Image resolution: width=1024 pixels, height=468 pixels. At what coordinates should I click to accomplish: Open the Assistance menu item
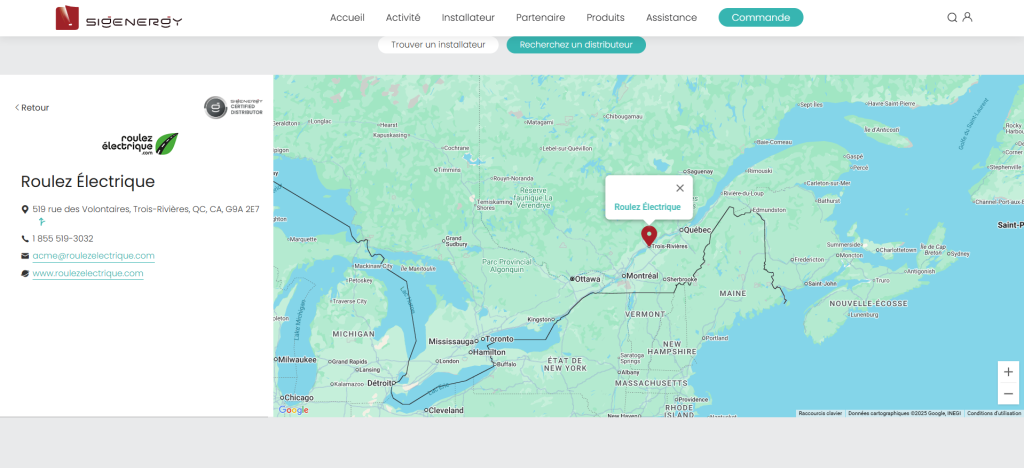pyautogui.click(x=671, y=18)
